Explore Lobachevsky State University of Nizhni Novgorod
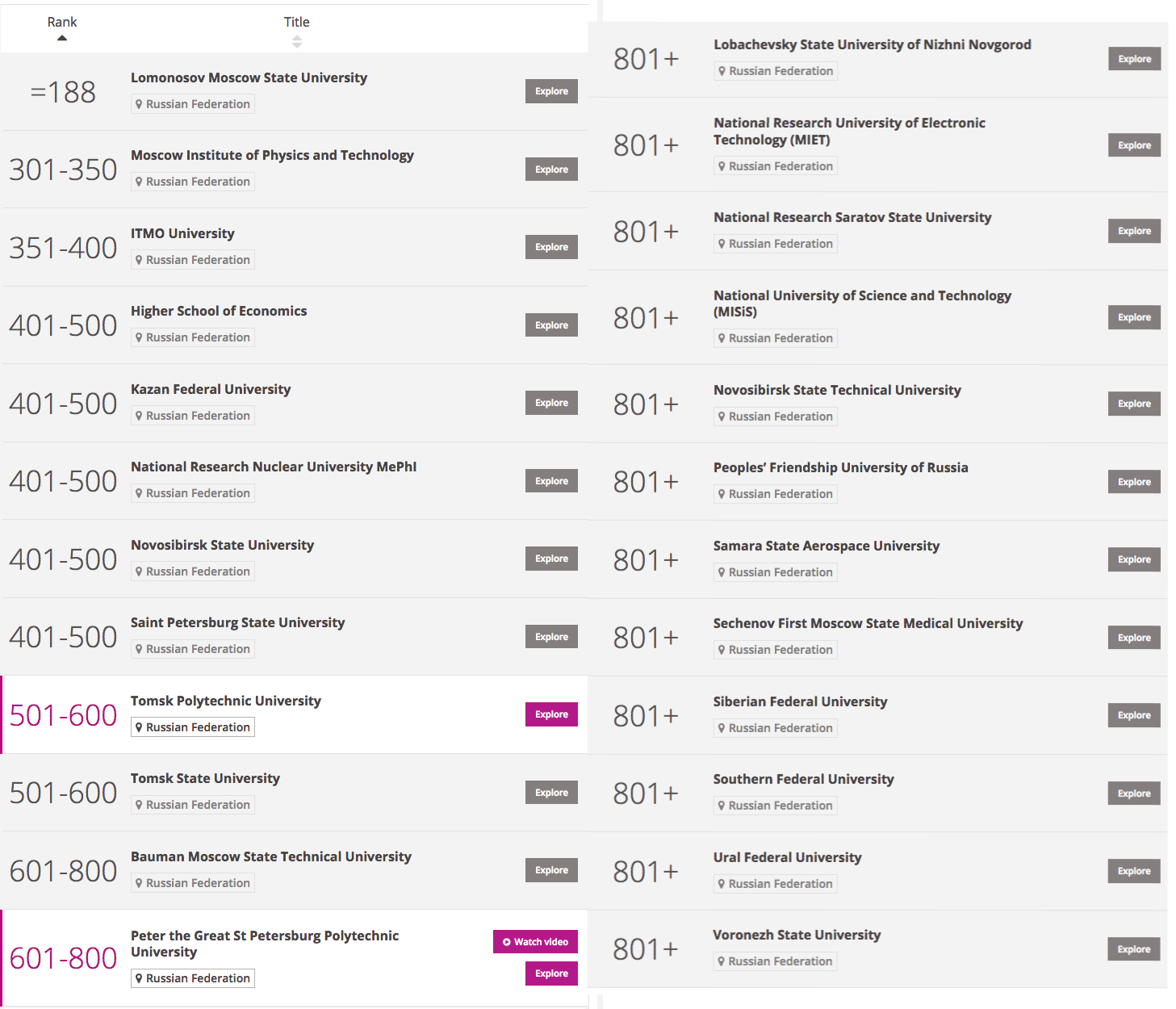The image size is (1176, 1009). tap(1134, 59)
